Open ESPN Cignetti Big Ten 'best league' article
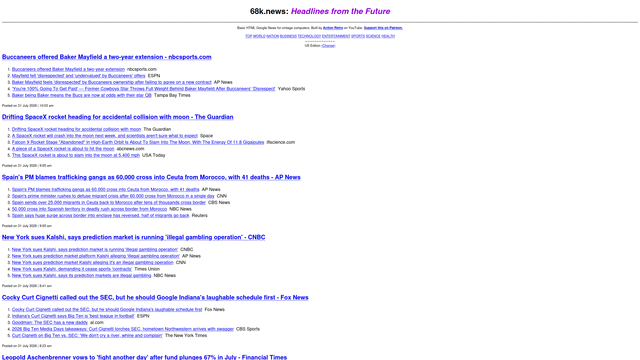Screen dimensions: 640x360 pos(73,316)
